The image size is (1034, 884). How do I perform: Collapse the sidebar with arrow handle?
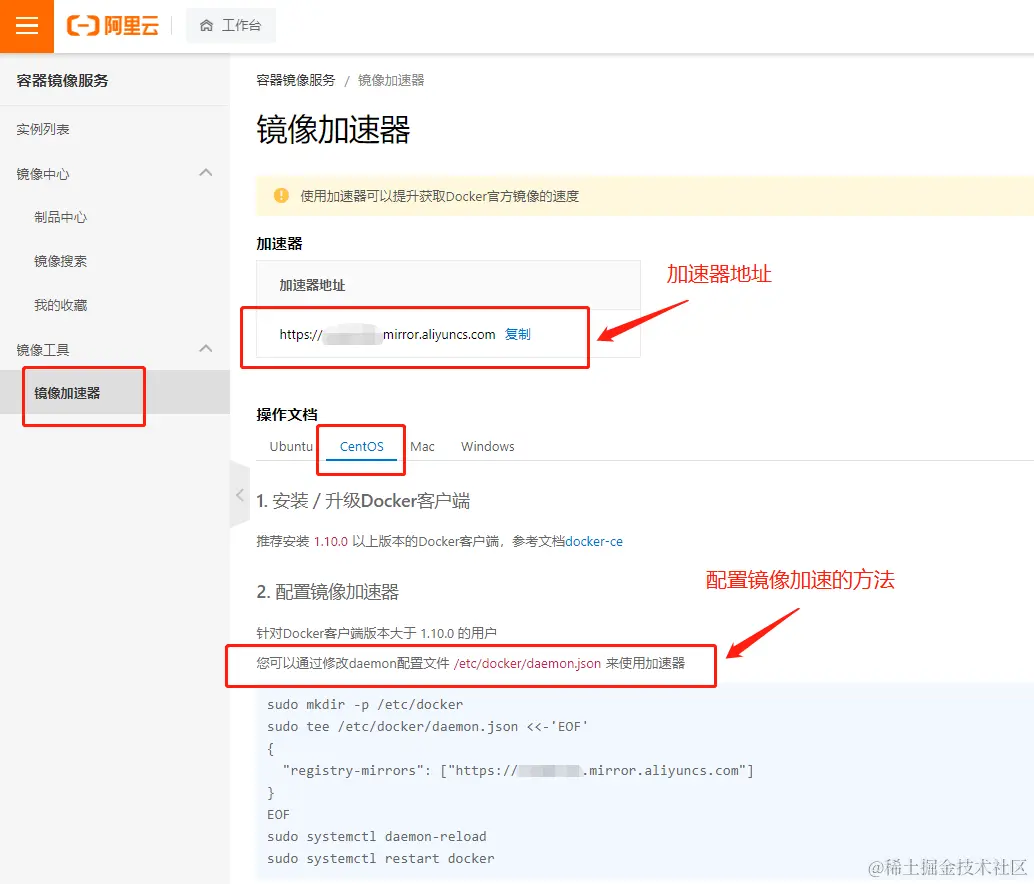[240, 494]
